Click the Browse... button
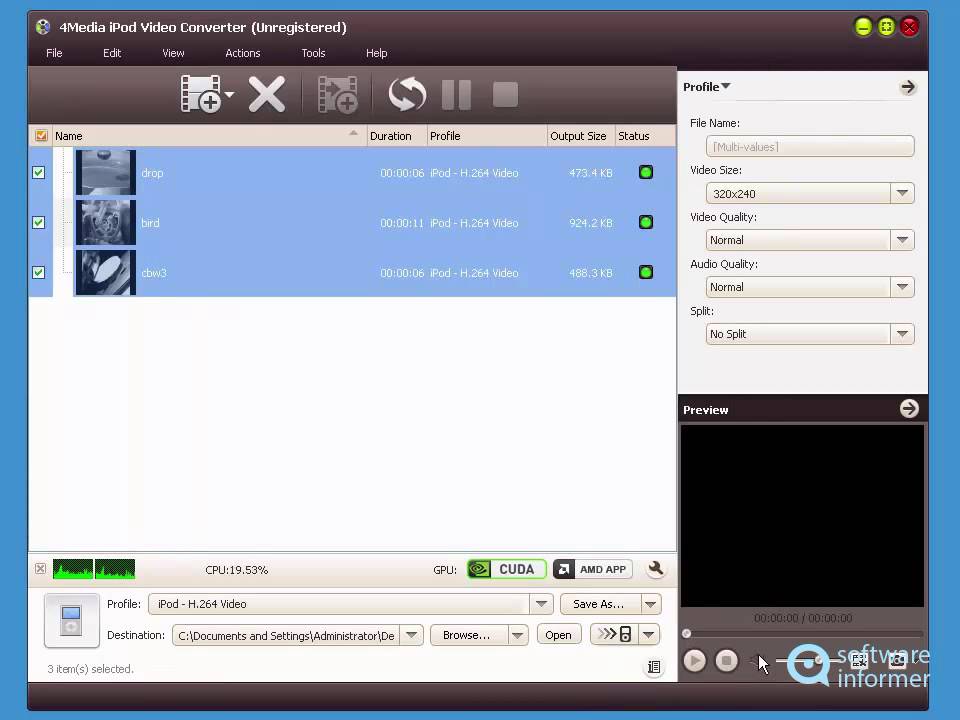This screenshot has height=720, width=960. 469,635
